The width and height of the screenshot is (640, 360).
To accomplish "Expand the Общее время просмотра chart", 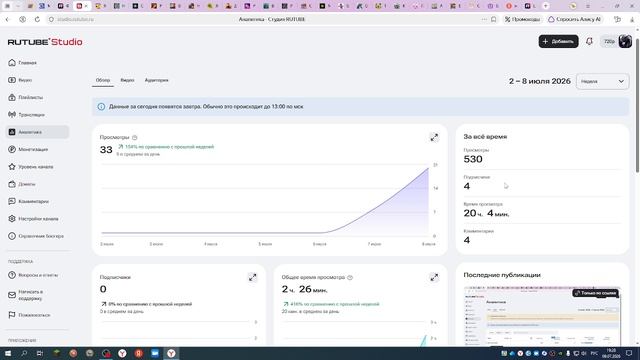I will coord(434,278).
